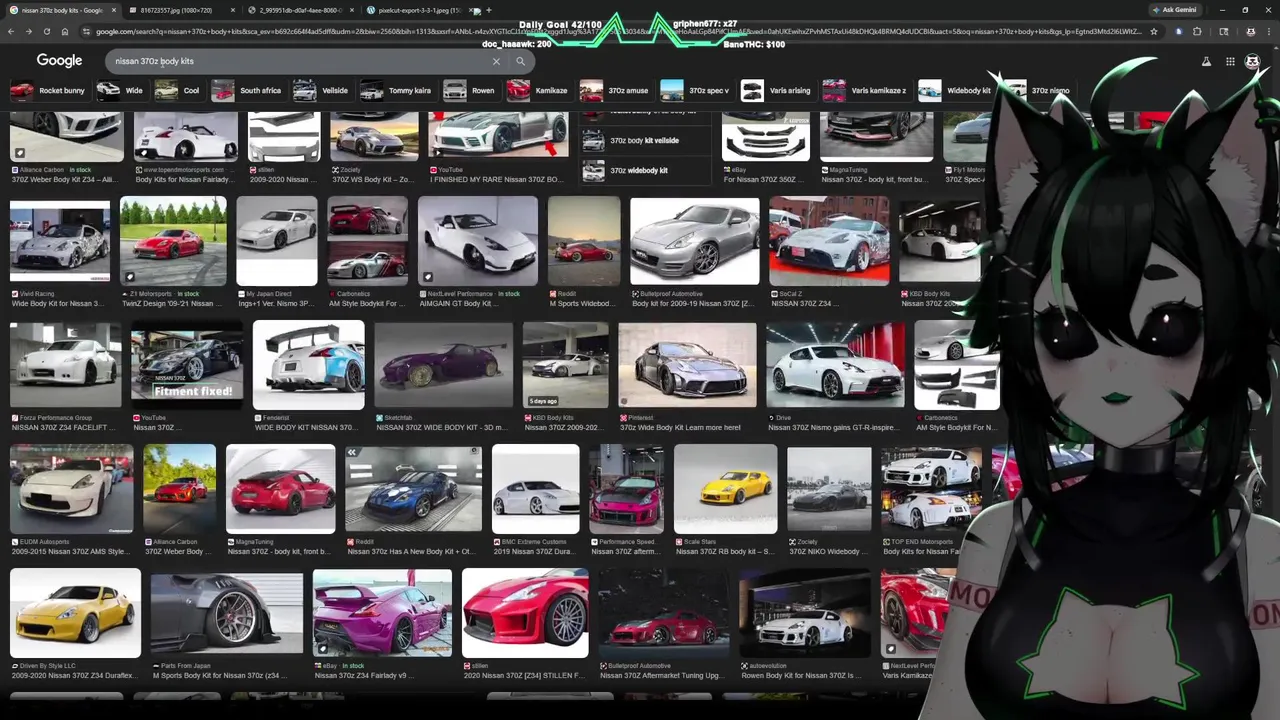Open Pinterest 370z Wide Body Kit thumbnail
Image resolution: width=1280 pixels, height=720 pixels.
click(x=688, y=366)
